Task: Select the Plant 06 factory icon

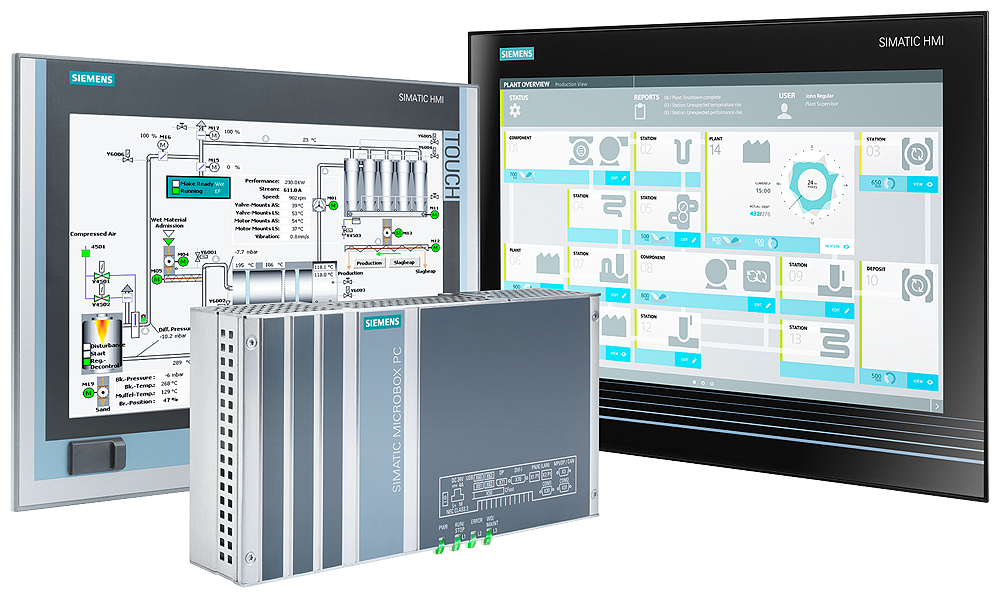Action: coord(548,263)
